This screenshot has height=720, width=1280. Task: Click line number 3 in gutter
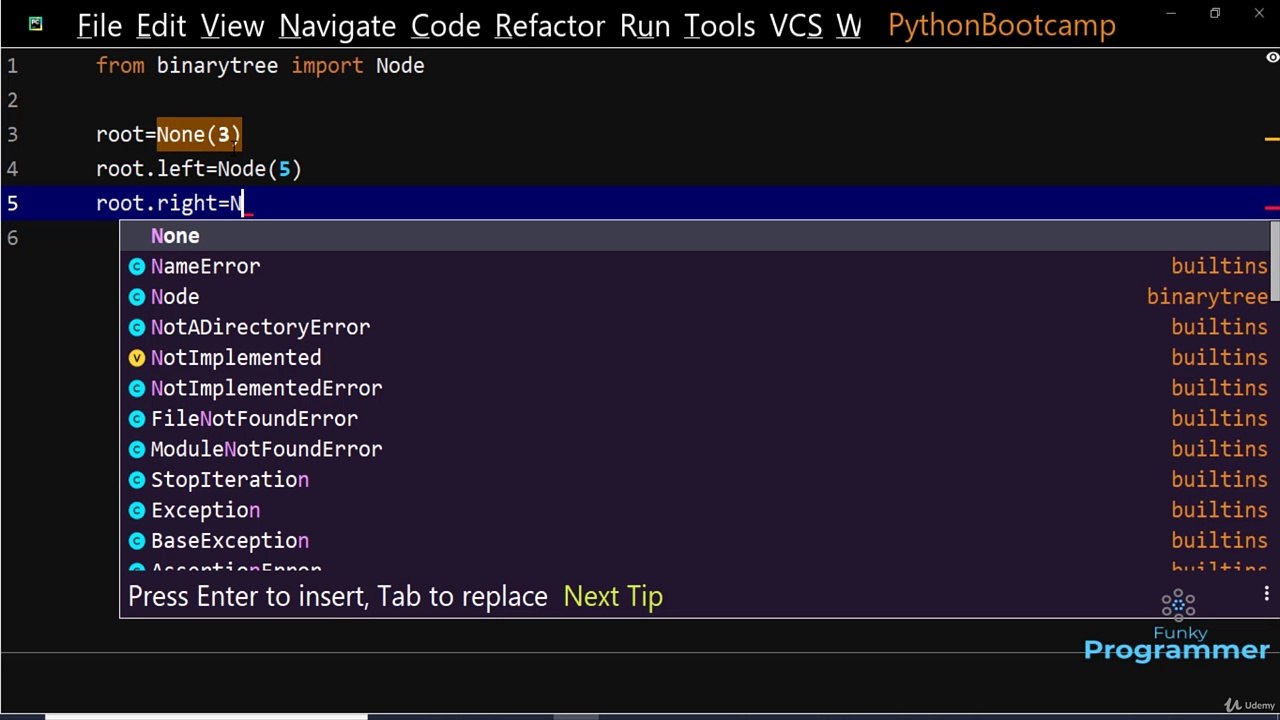pos(12,134)
